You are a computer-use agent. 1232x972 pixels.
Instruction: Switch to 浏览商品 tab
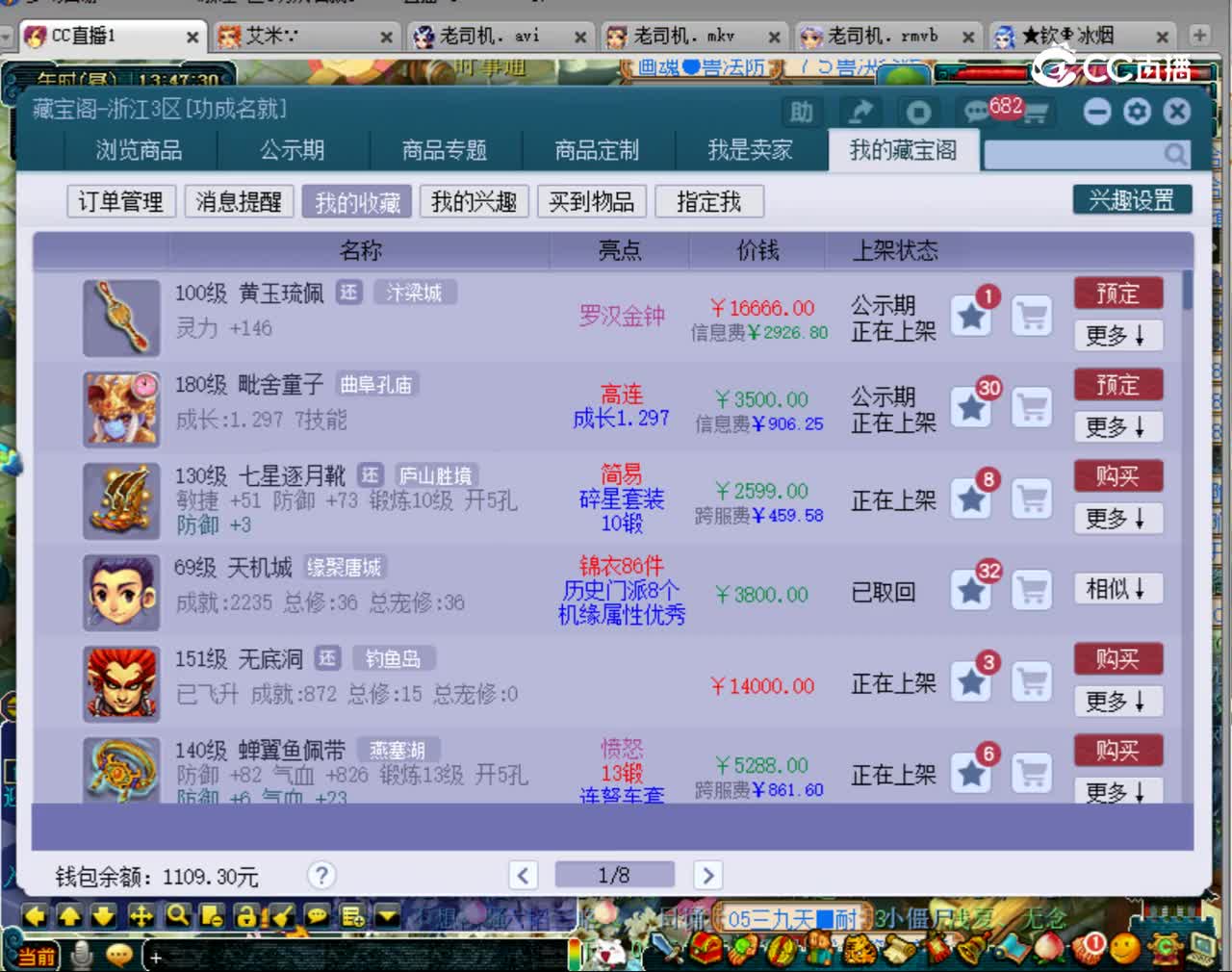[x=139, y=150]
